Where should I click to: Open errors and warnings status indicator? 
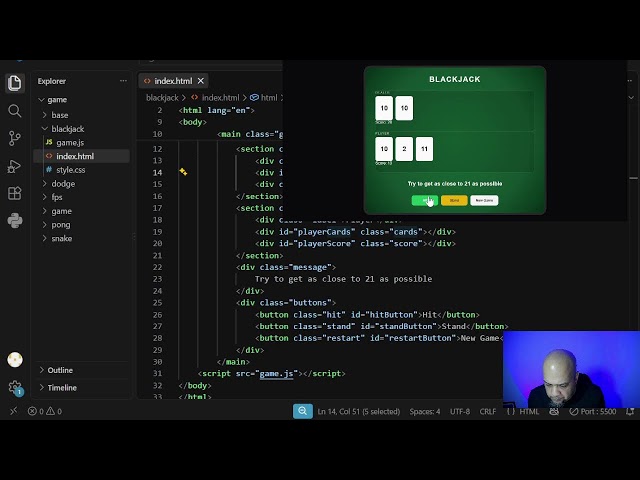[x=45, y=411]
